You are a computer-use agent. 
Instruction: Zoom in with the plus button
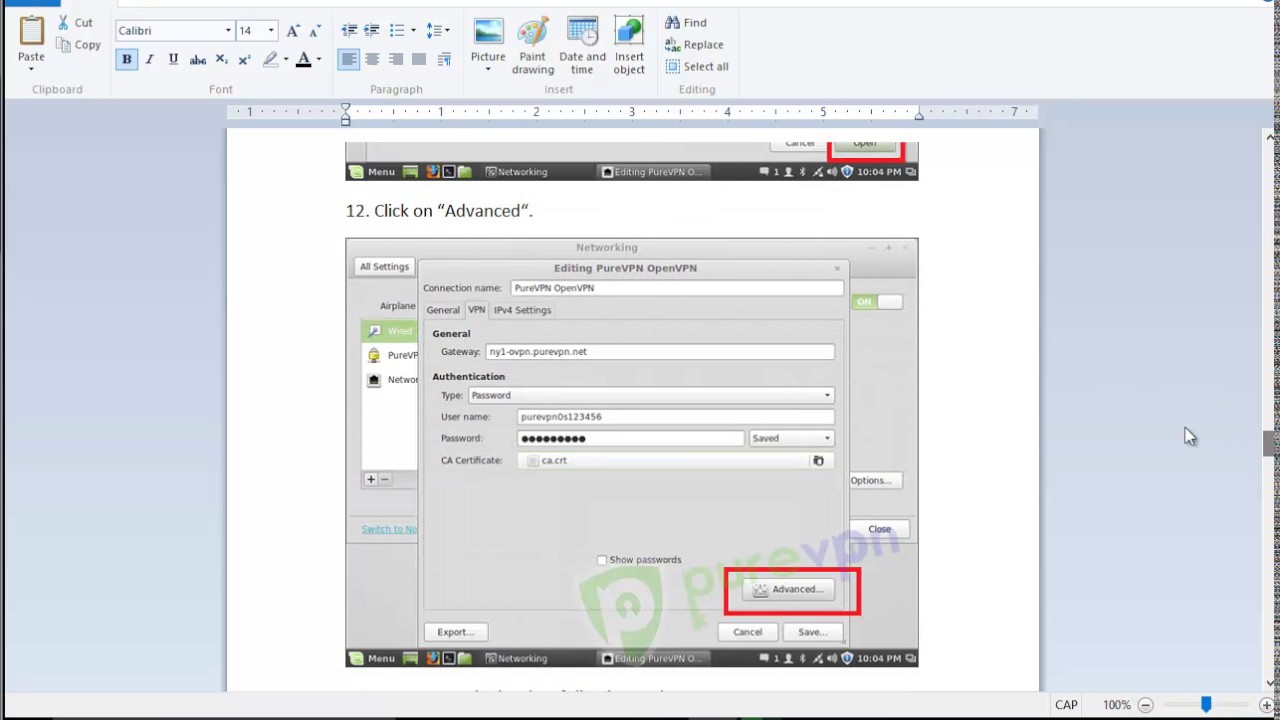[1266, 705]
